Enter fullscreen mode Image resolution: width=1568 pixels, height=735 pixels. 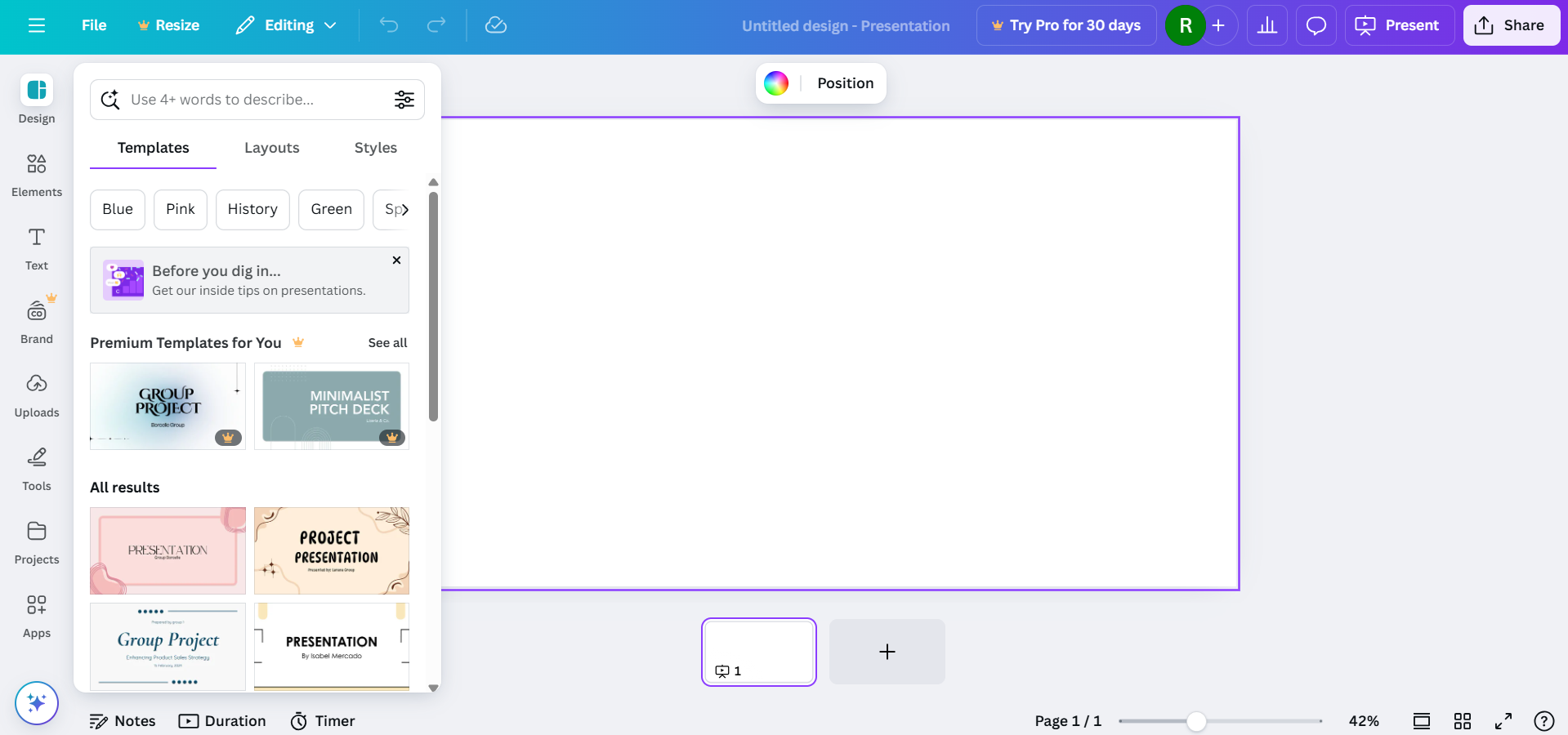(x=1503, y=721)
